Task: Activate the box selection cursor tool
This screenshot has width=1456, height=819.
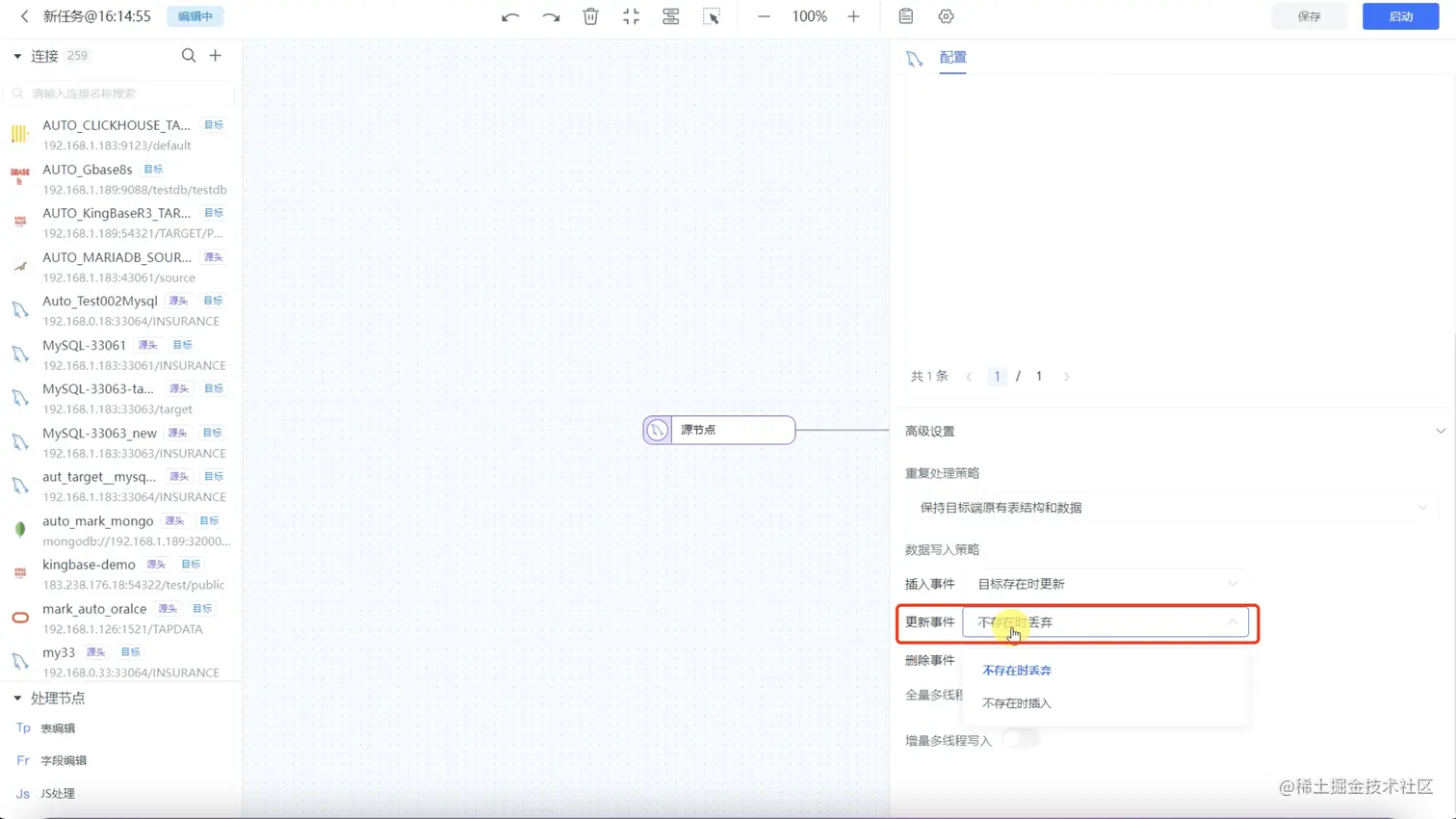Action: [712, 16]
